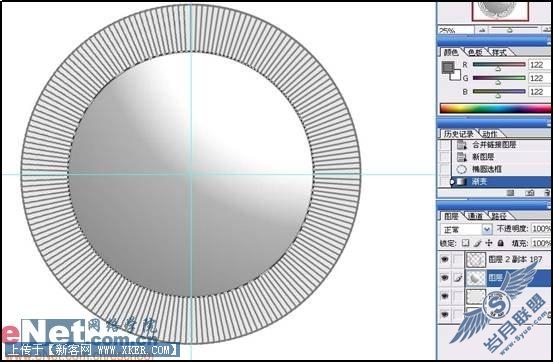Click the lock image pixels brush icon
Screen dimensions: 553x362
pyautogui.click(x=477, y=243)
